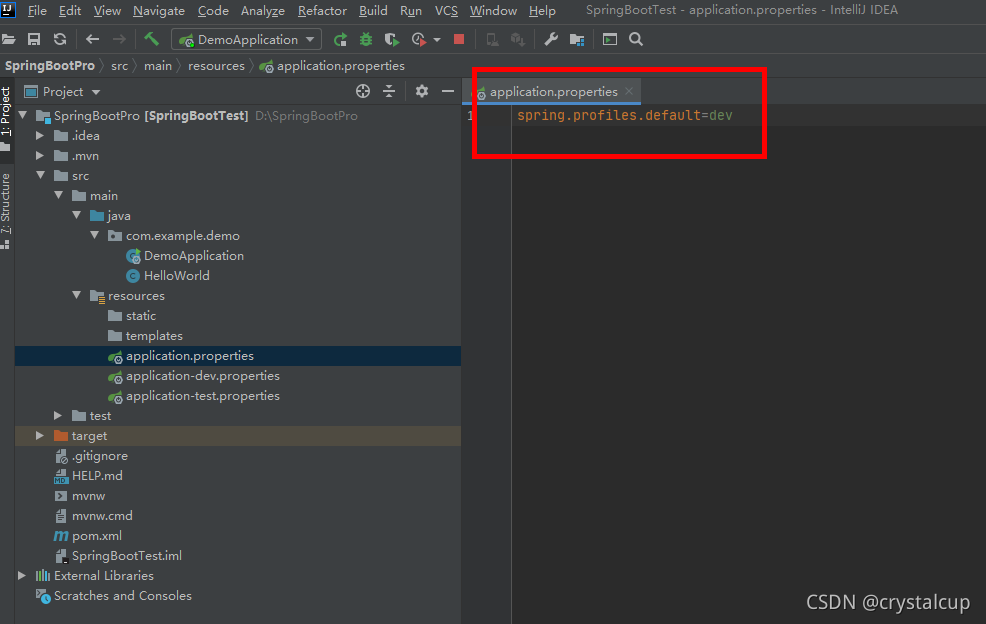The image size is (986, 624).
Task: Open Settings via the wrench icon
Action: [551, 40]
